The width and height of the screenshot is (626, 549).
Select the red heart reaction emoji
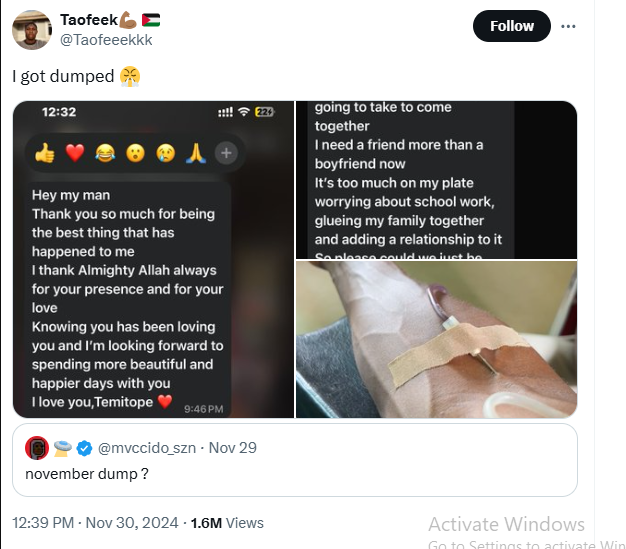75,153
